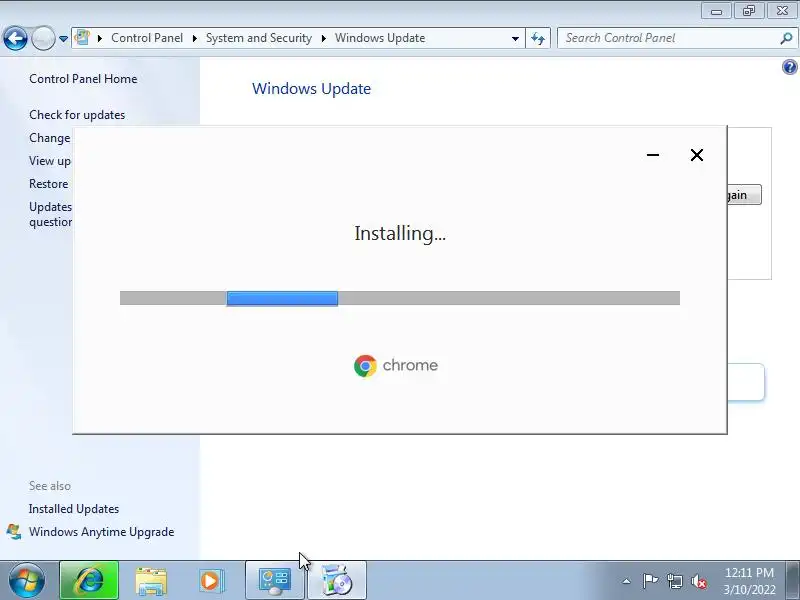Open network tray icon

click(x=674, y=581)
